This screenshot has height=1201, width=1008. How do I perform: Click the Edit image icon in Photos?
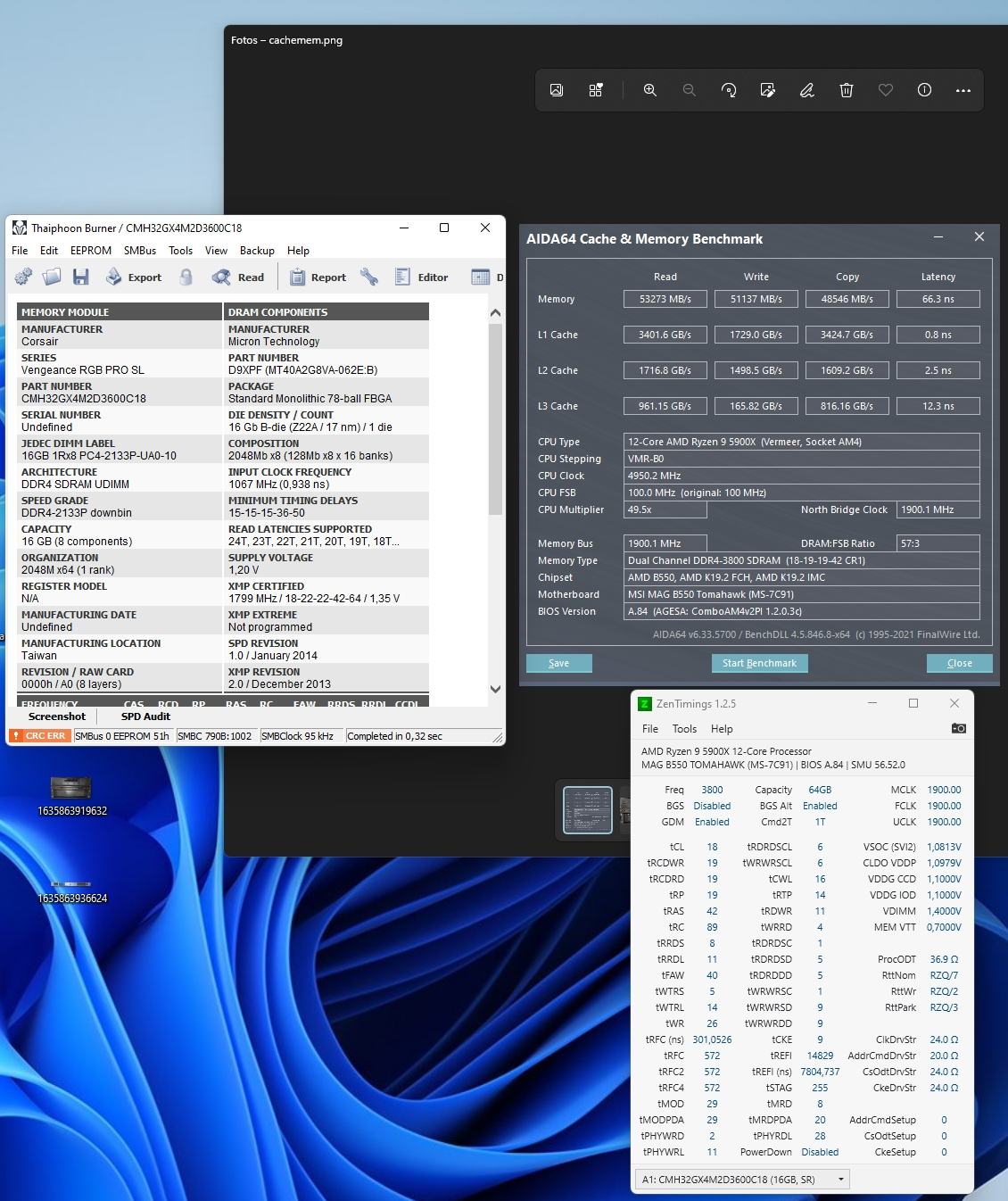coord(768,90)
